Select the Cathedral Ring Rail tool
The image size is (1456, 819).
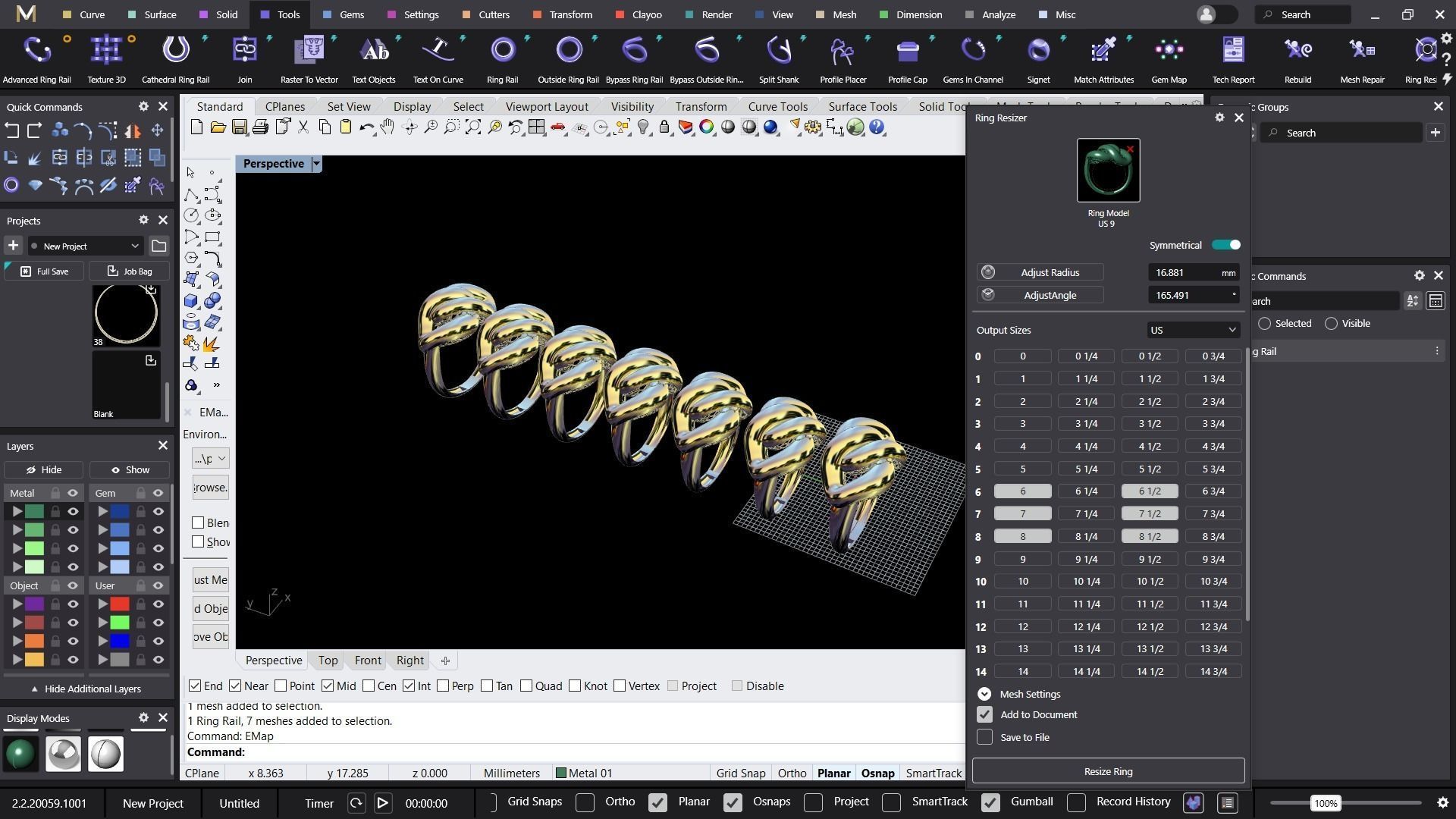click(x=175, y=59)
